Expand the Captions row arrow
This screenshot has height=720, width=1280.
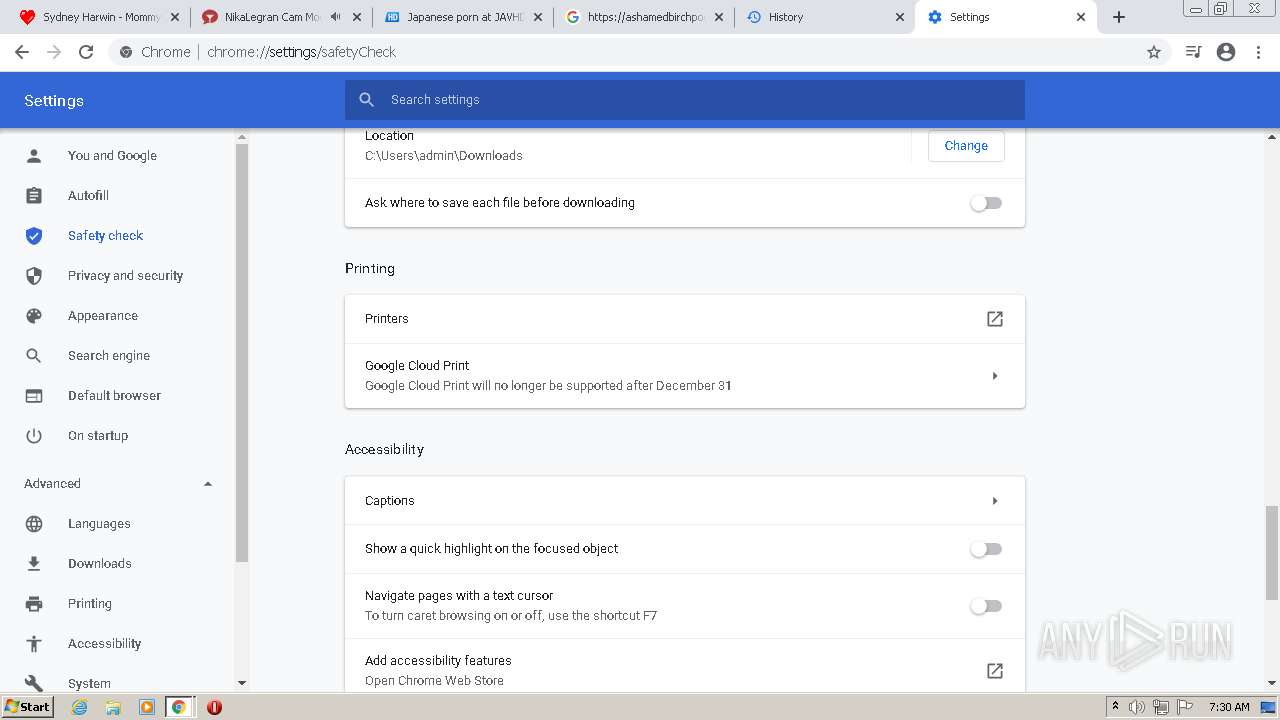tap(994, 501)
